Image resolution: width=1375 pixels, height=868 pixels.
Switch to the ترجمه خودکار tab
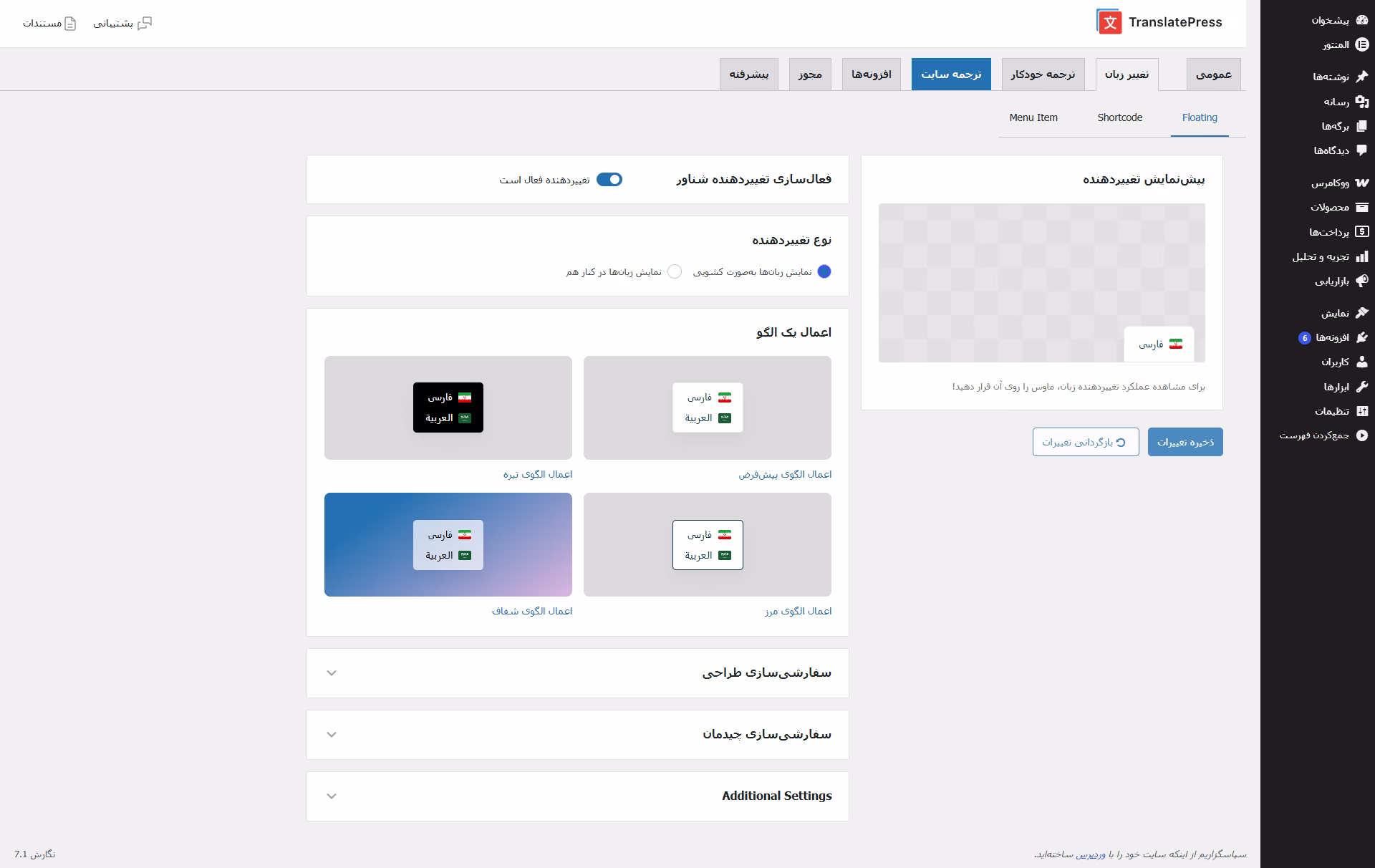pos(1043,74)
